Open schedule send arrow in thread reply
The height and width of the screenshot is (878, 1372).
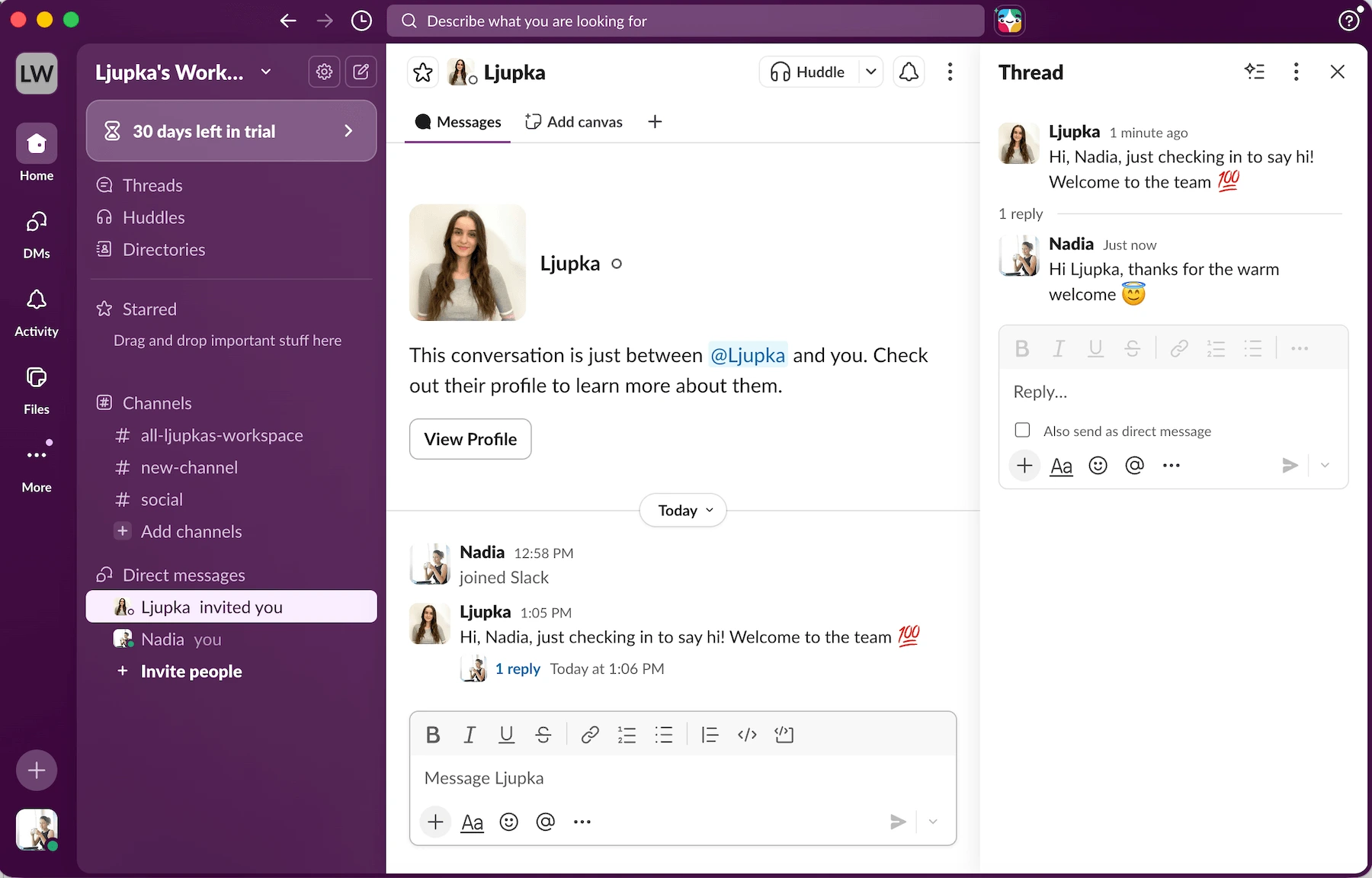click(1325, 465)
